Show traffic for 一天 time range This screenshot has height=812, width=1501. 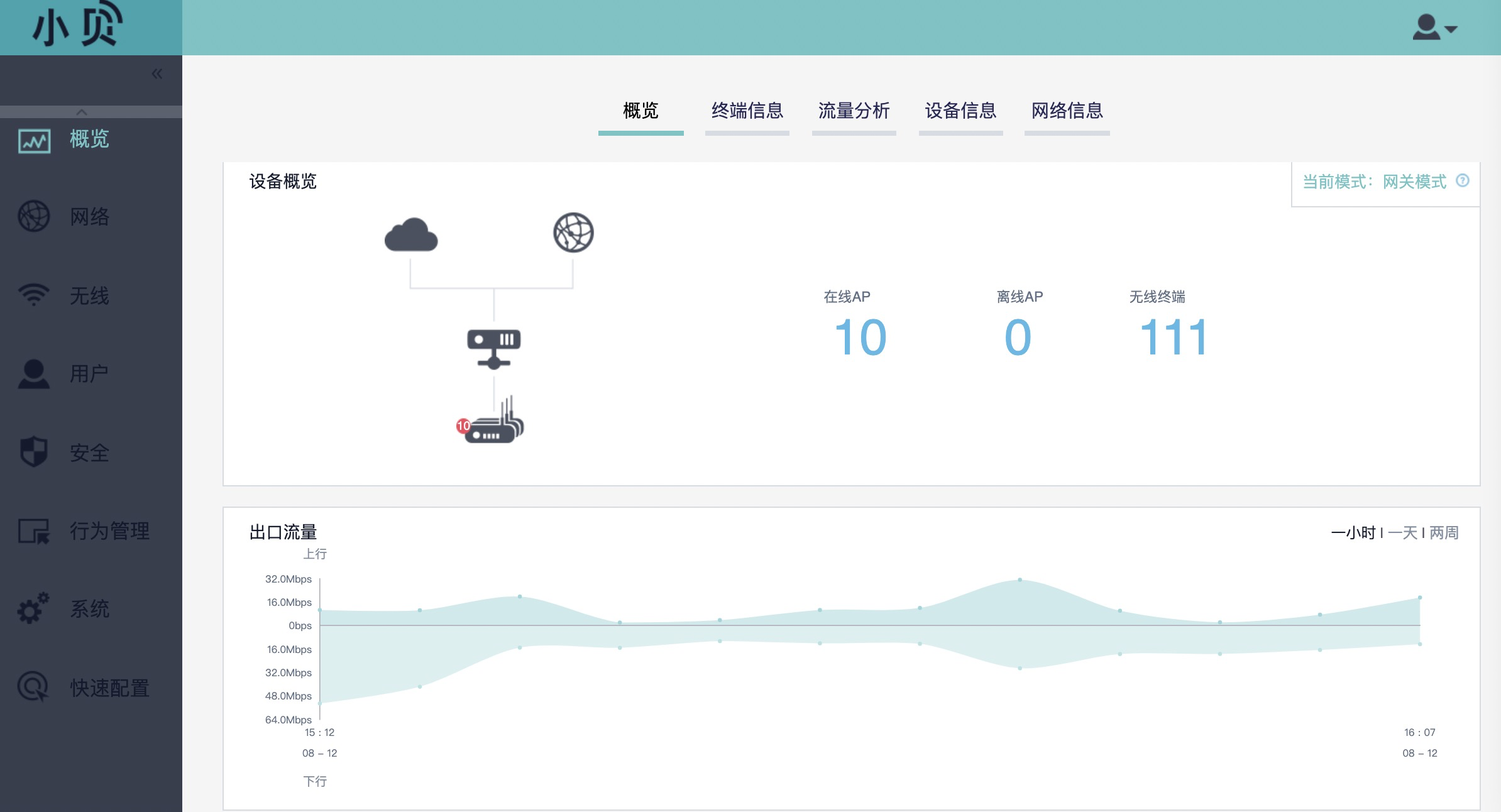point(1402,533)
